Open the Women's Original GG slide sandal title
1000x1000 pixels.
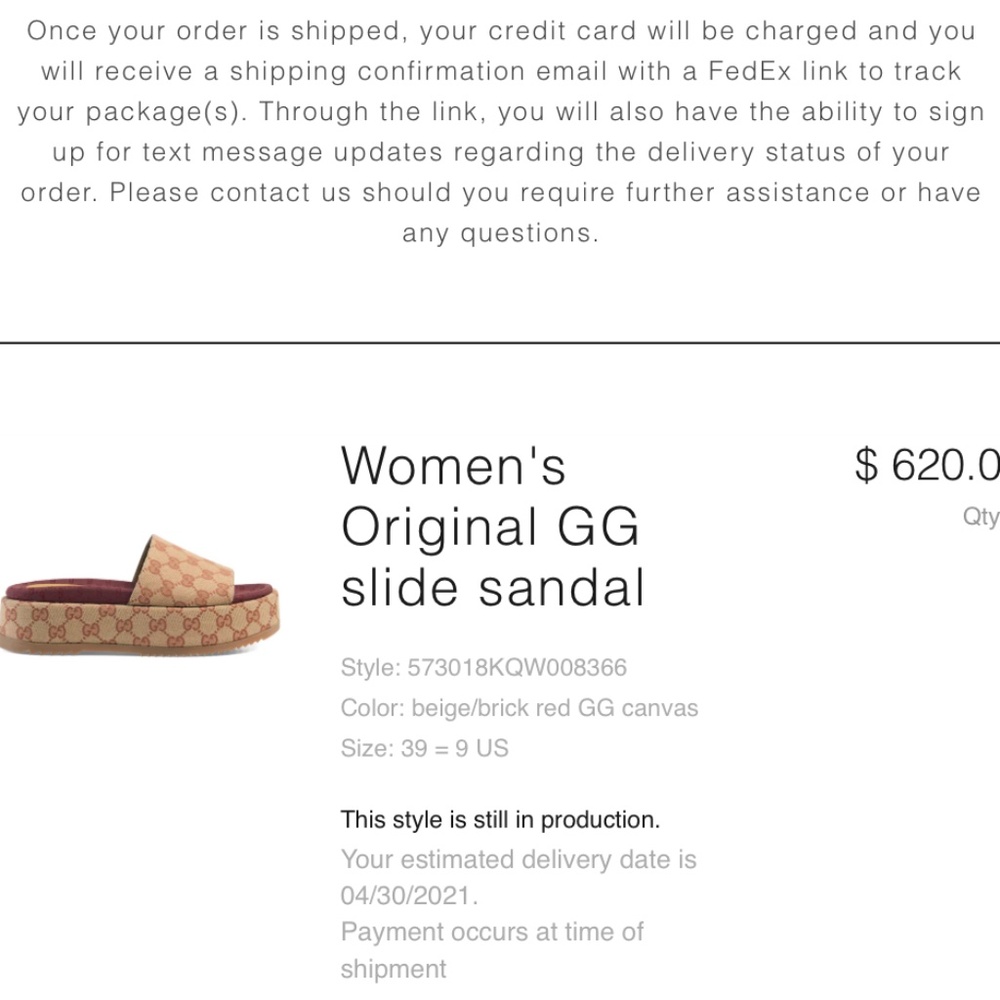tap(492, 526)
